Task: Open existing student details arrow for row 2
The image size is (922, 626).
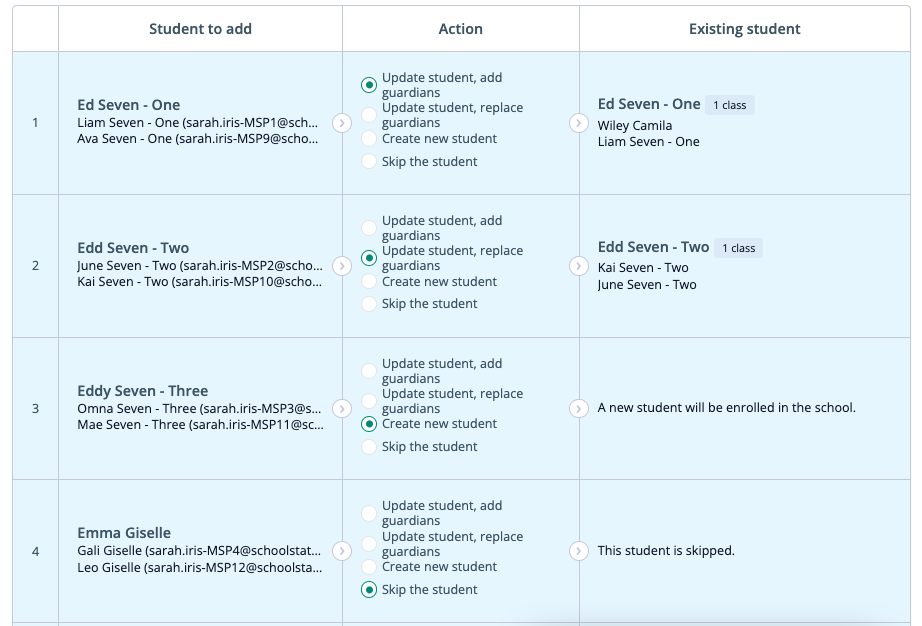Action: click(578, 266)
